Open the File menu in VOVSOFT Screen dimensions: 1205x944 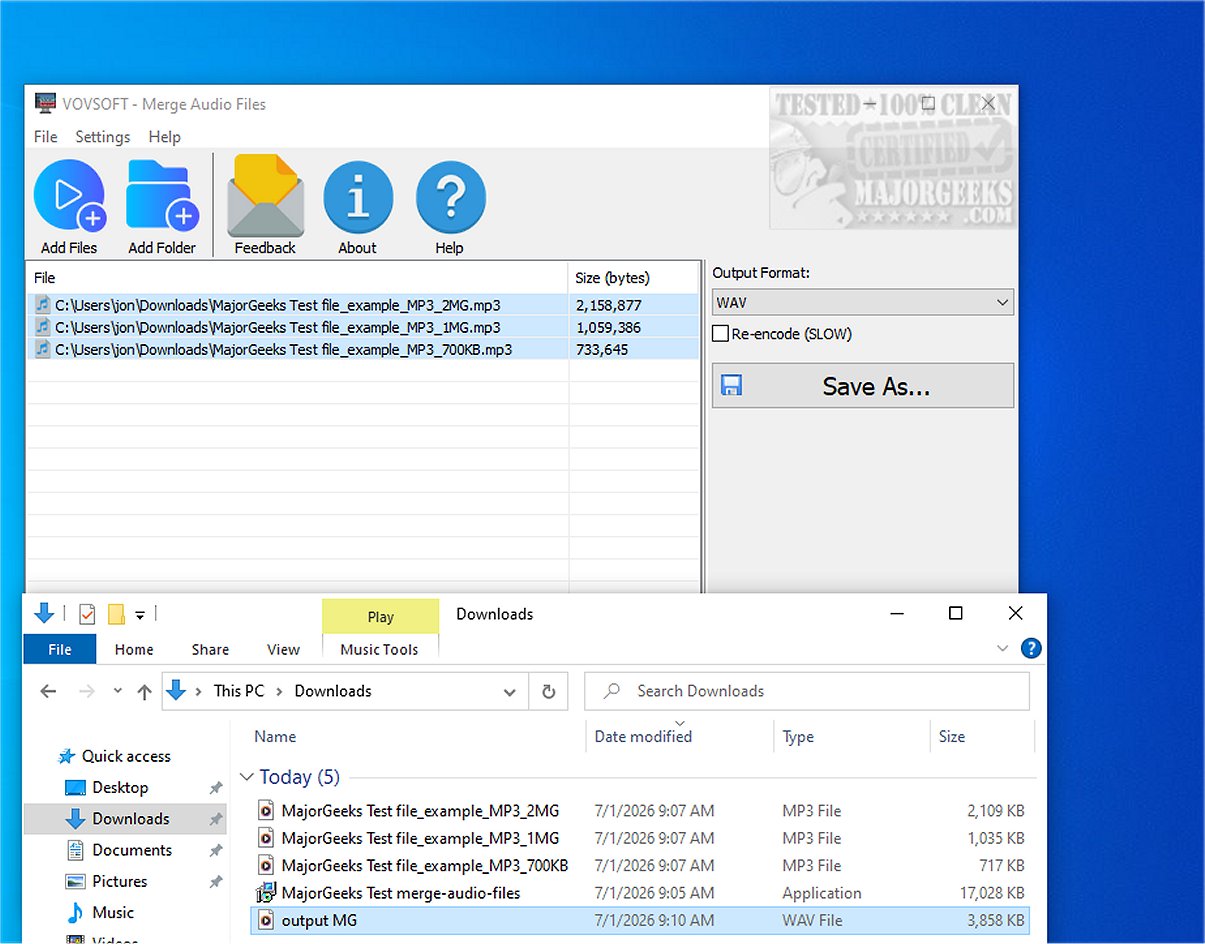pyautogui.click(x=46, y=137)
